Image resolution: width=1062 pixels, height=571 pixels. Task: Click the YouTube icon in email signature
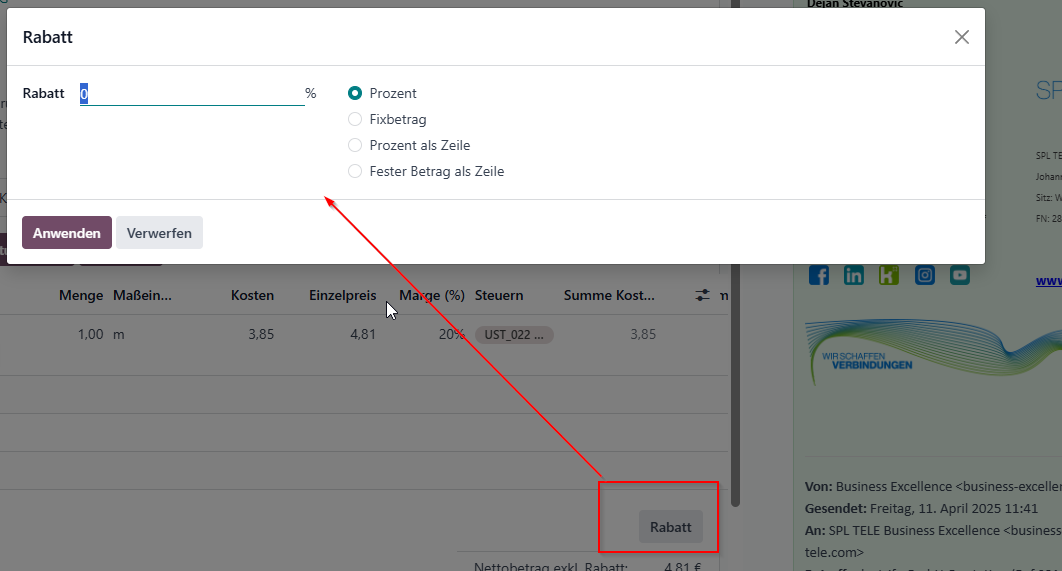coord(960,275)
